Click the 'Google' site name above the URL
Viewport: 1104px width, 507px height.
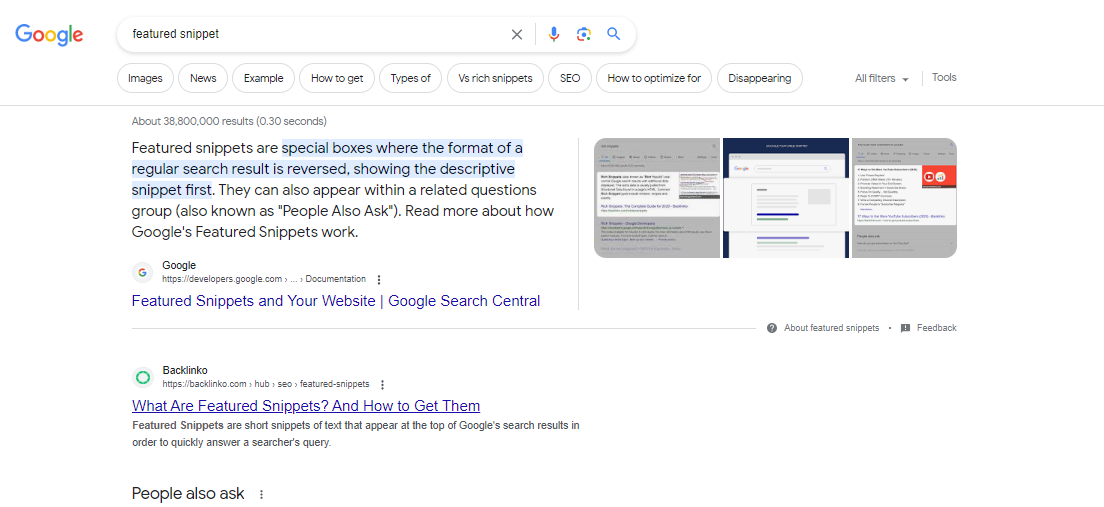click(179, 265)
